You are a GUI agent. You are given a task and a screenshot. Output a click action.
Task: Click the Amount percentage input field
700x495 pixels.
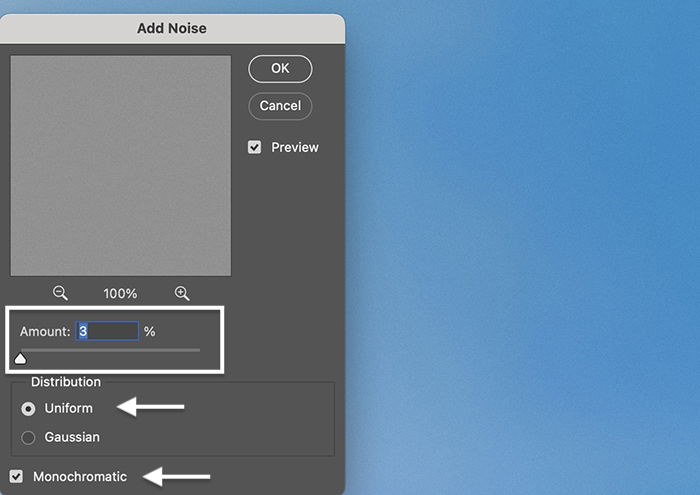(x=107, y=331)
